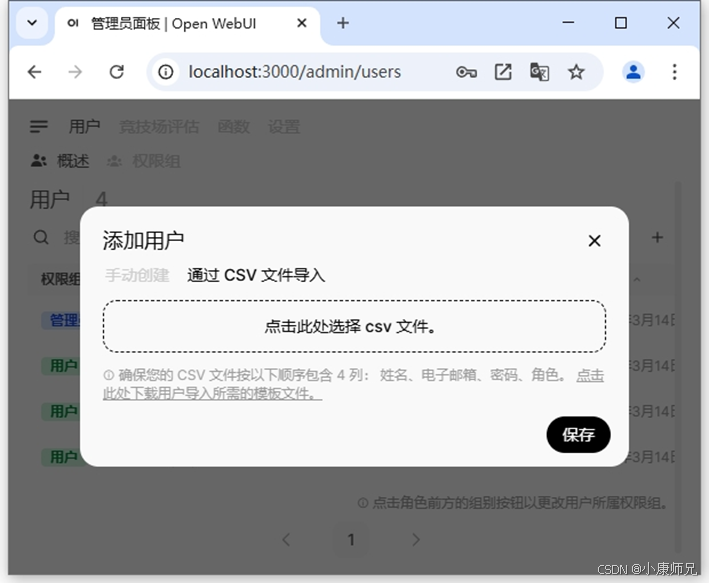Navigate forward in the browser

(x=75, y=72)
